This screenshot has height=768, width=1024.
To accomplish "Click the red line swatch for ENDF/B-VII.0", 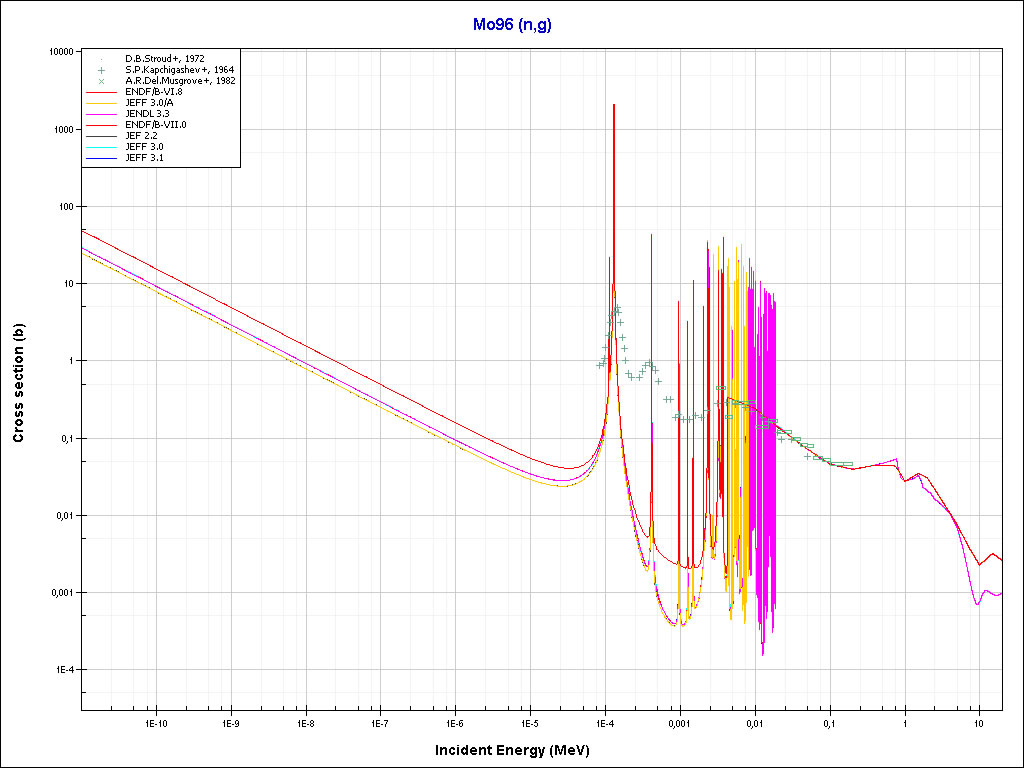I will pos(101,125).
